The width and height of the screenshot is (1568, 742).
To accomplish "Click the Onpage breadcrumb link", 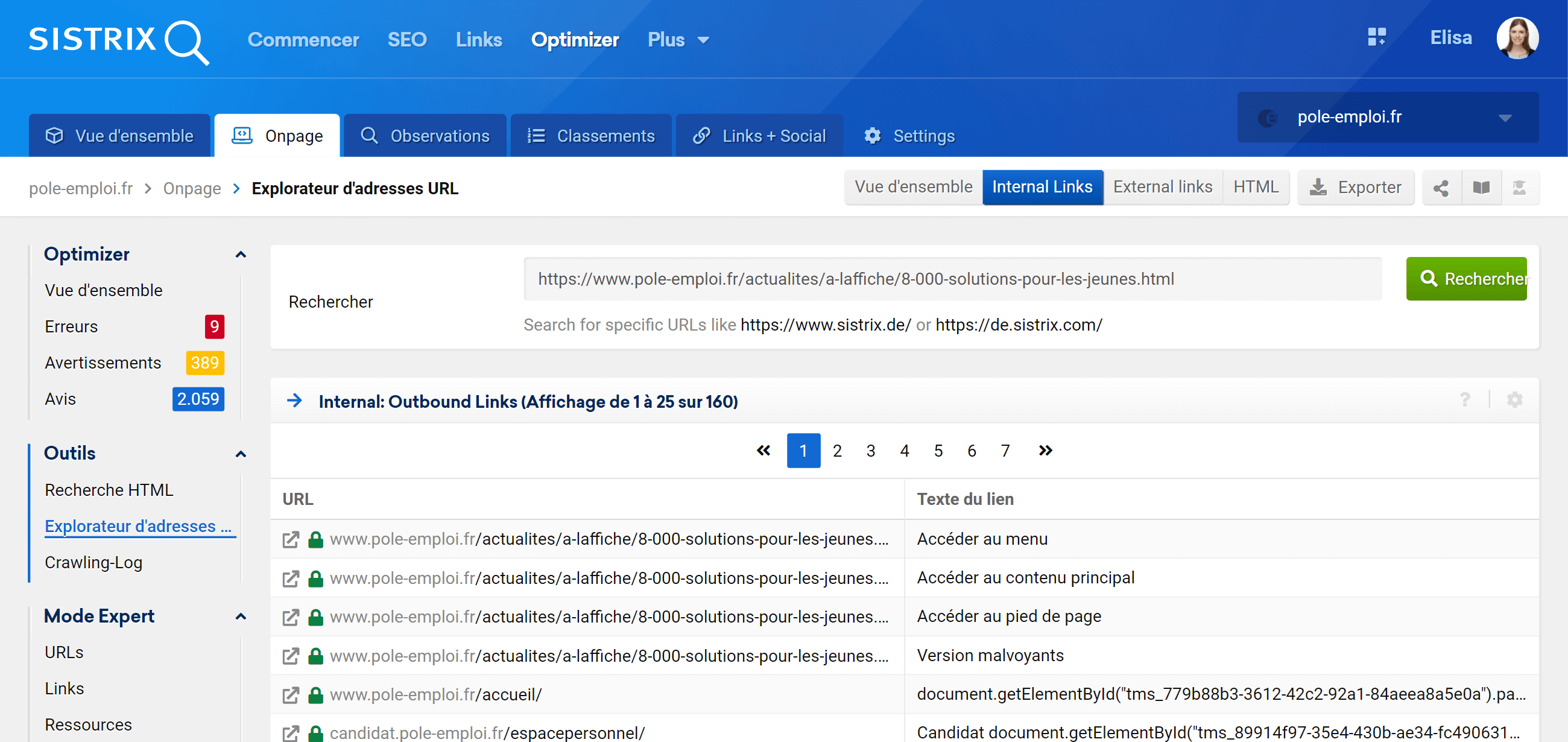I will tap(192, 189).
